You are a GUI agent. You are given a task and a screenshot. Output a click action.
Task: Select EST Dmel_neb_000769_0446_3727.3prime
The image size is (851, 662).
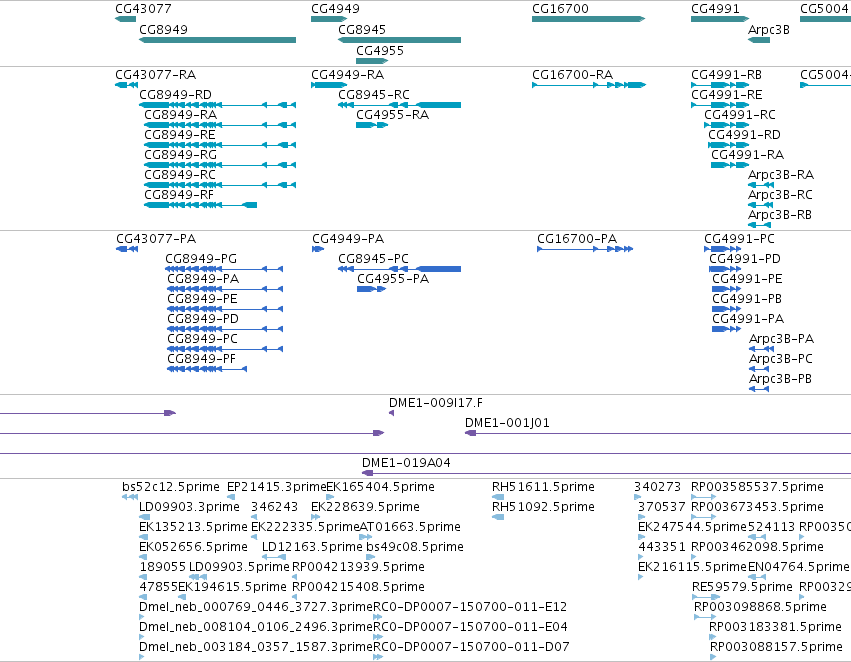tap(256, 607)
